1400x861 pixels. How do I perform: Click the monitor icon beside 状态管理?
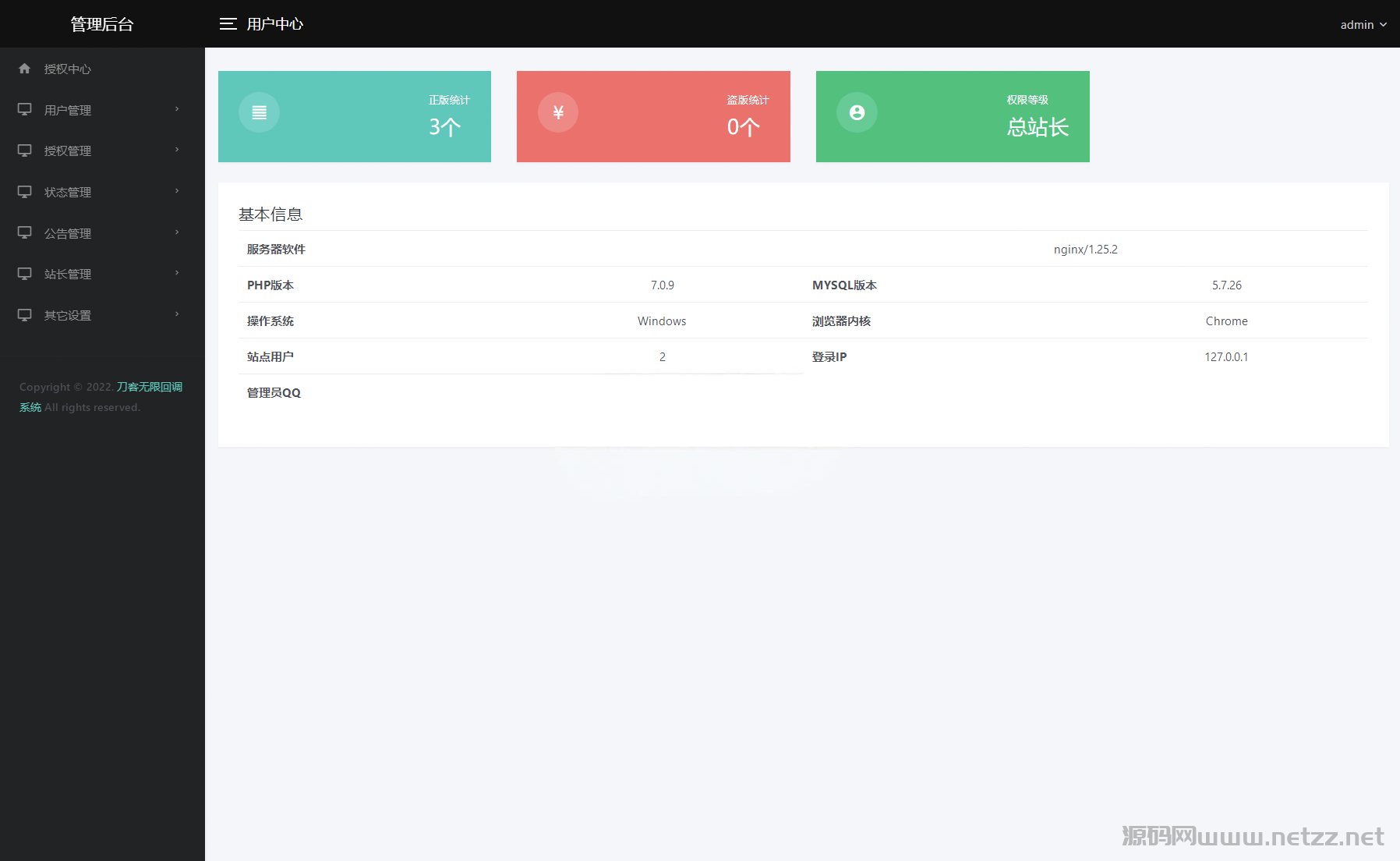click(x=25, y=192)
